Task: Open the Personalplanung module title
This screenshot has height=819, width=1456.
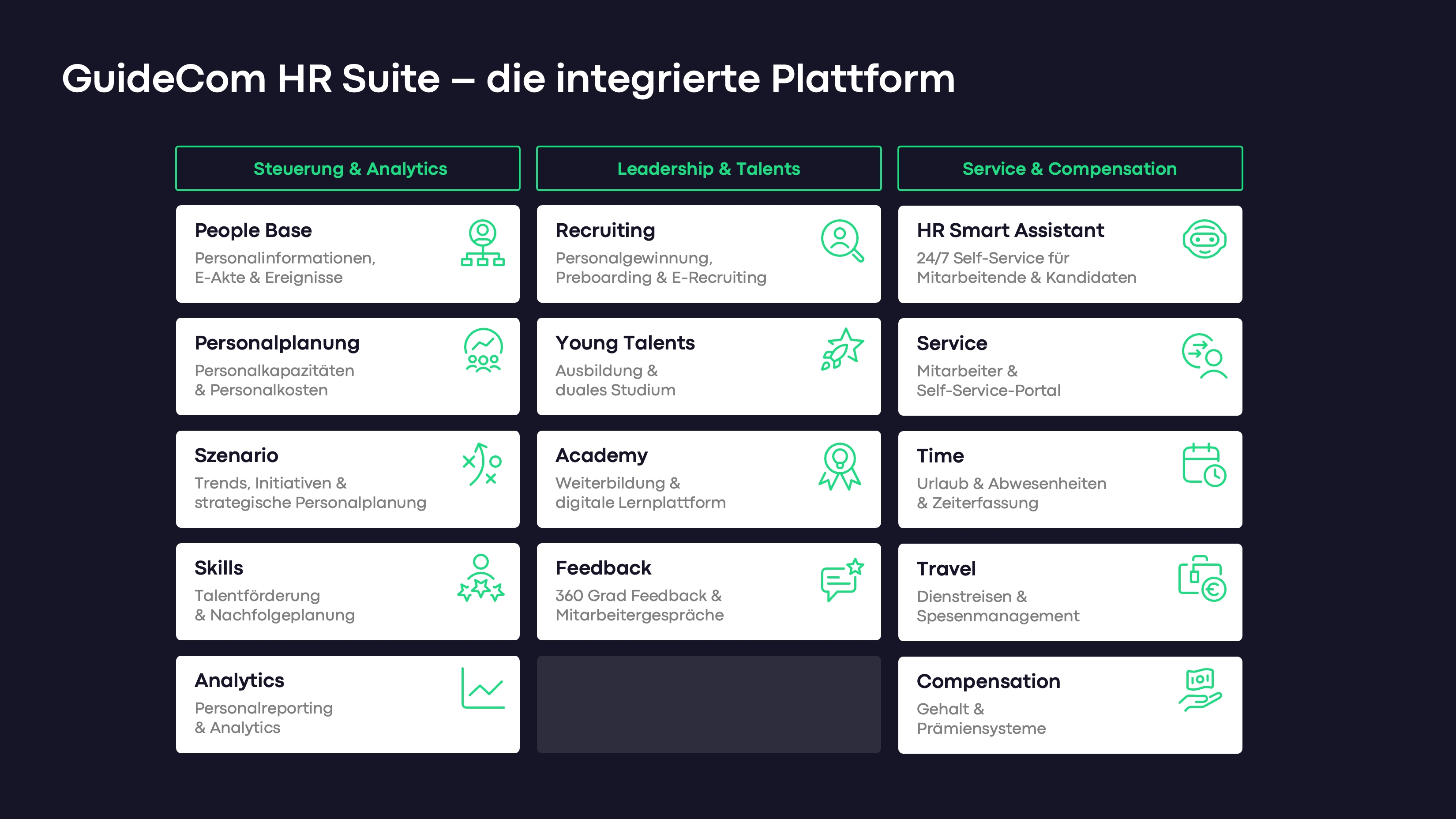Action: click(x=277, y=343)
